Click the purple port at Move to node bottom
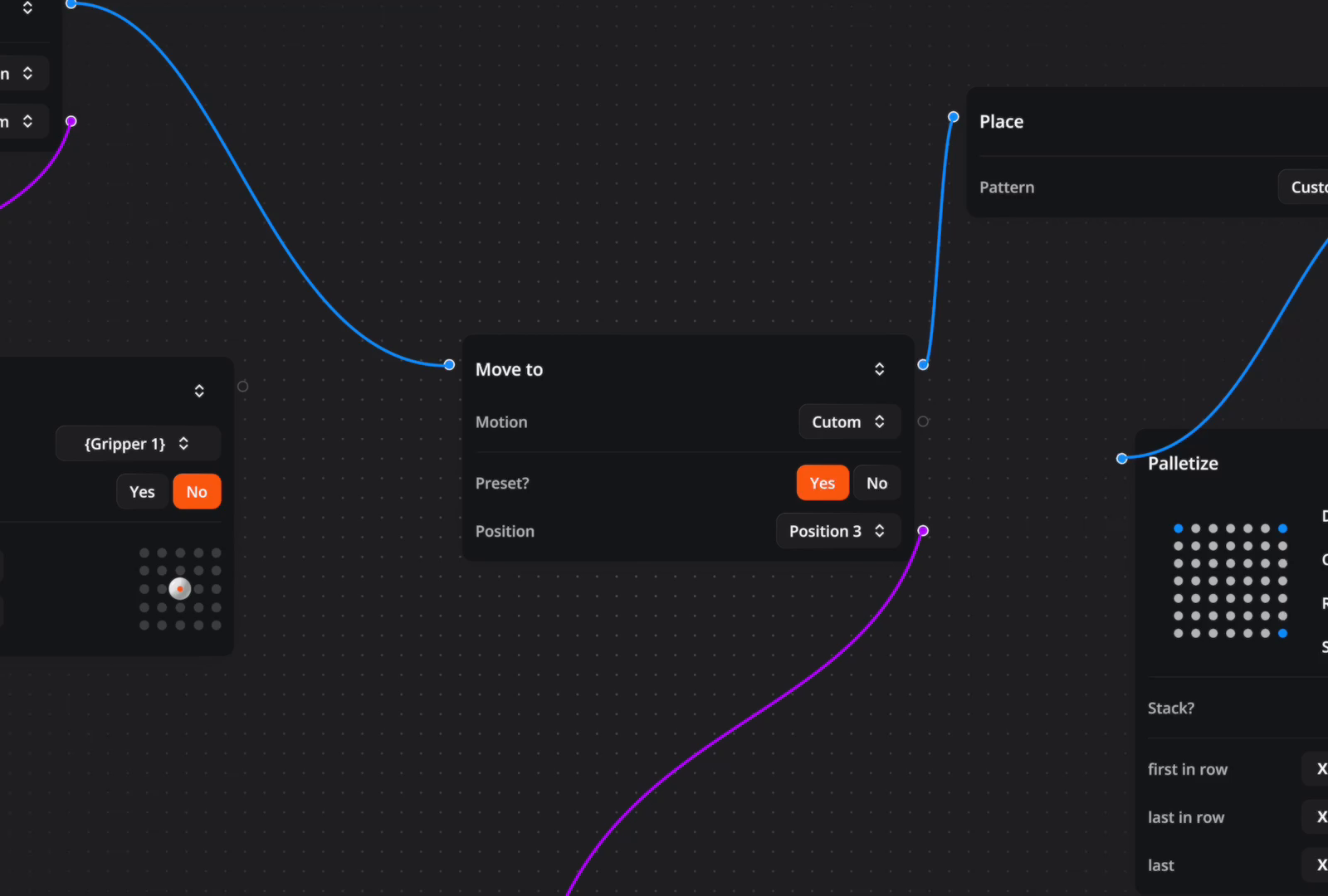 tap(922, 530)
